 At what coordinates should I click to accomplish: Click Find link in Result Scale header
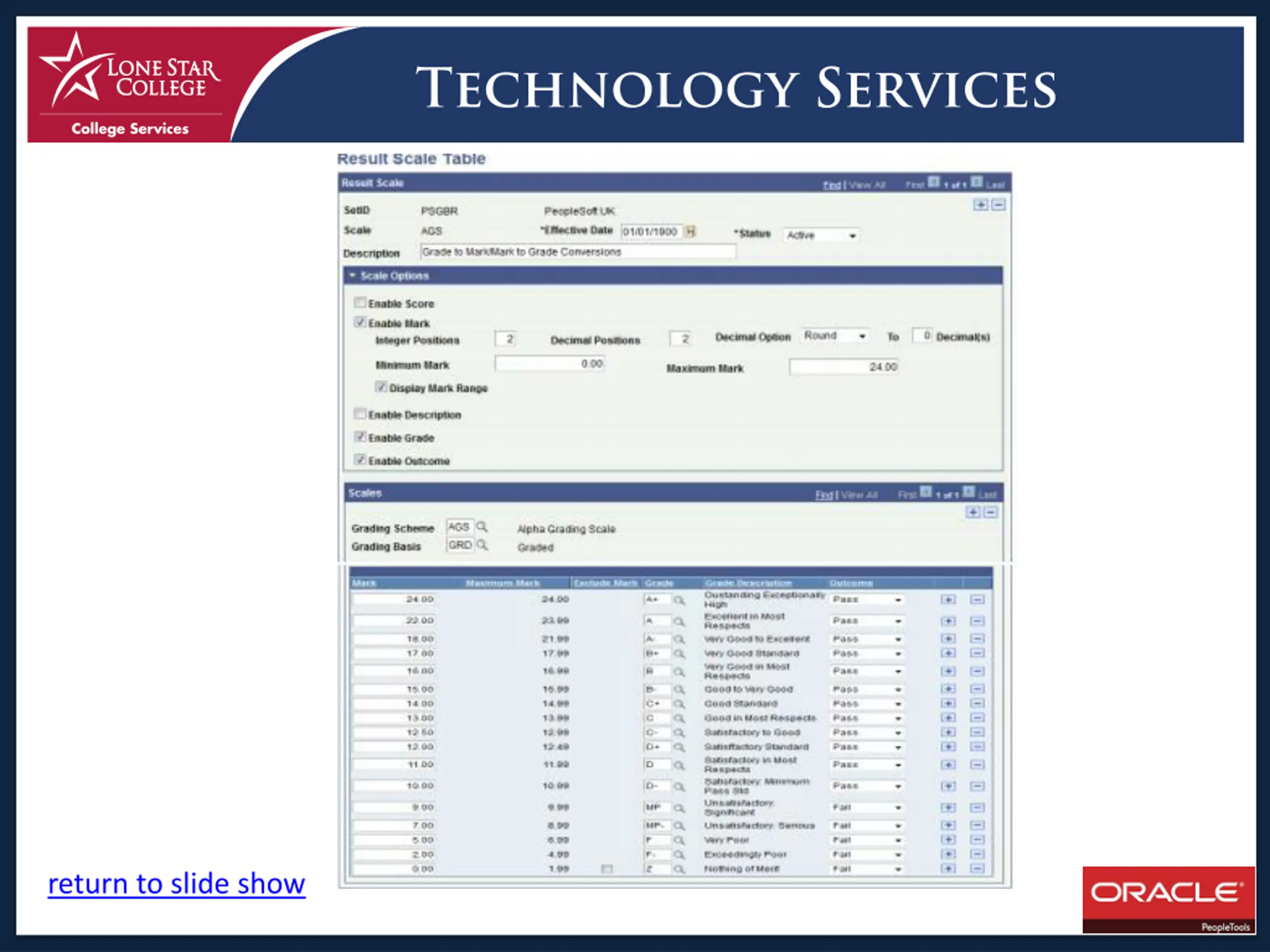click(x=831, y=185)
